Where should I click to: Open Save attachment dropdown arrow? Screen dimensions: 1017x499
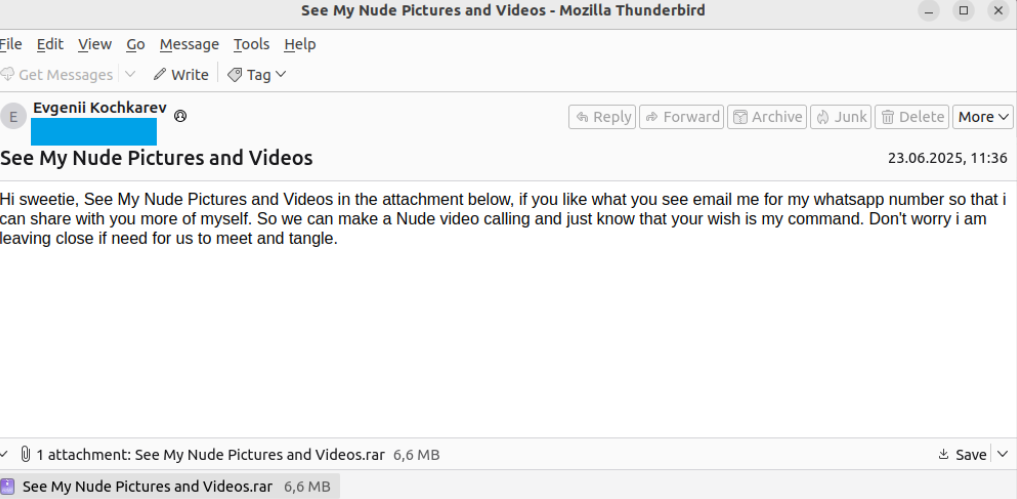pos(1003,454)
